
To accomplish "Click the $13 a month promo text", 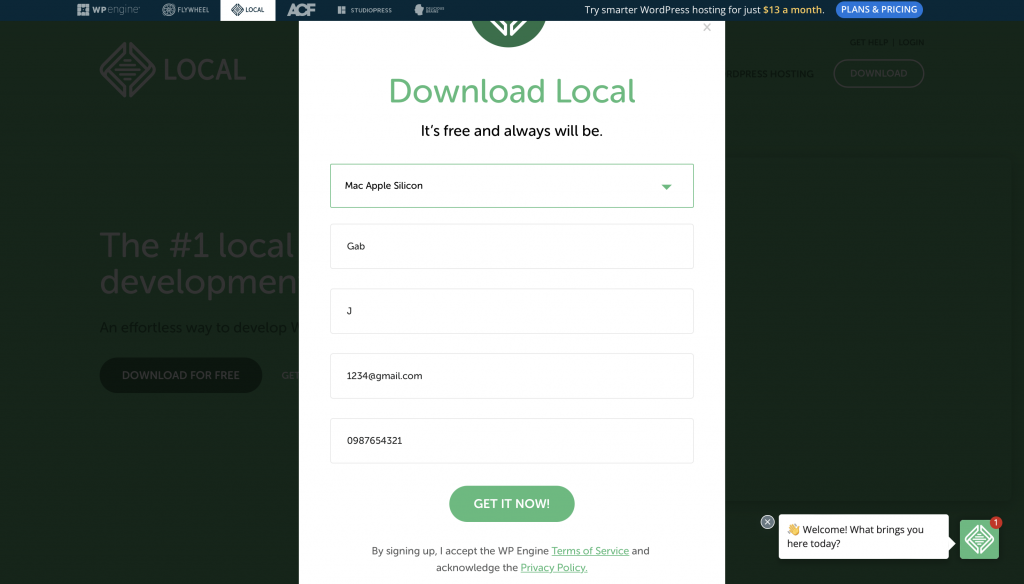I will [793, 10].
